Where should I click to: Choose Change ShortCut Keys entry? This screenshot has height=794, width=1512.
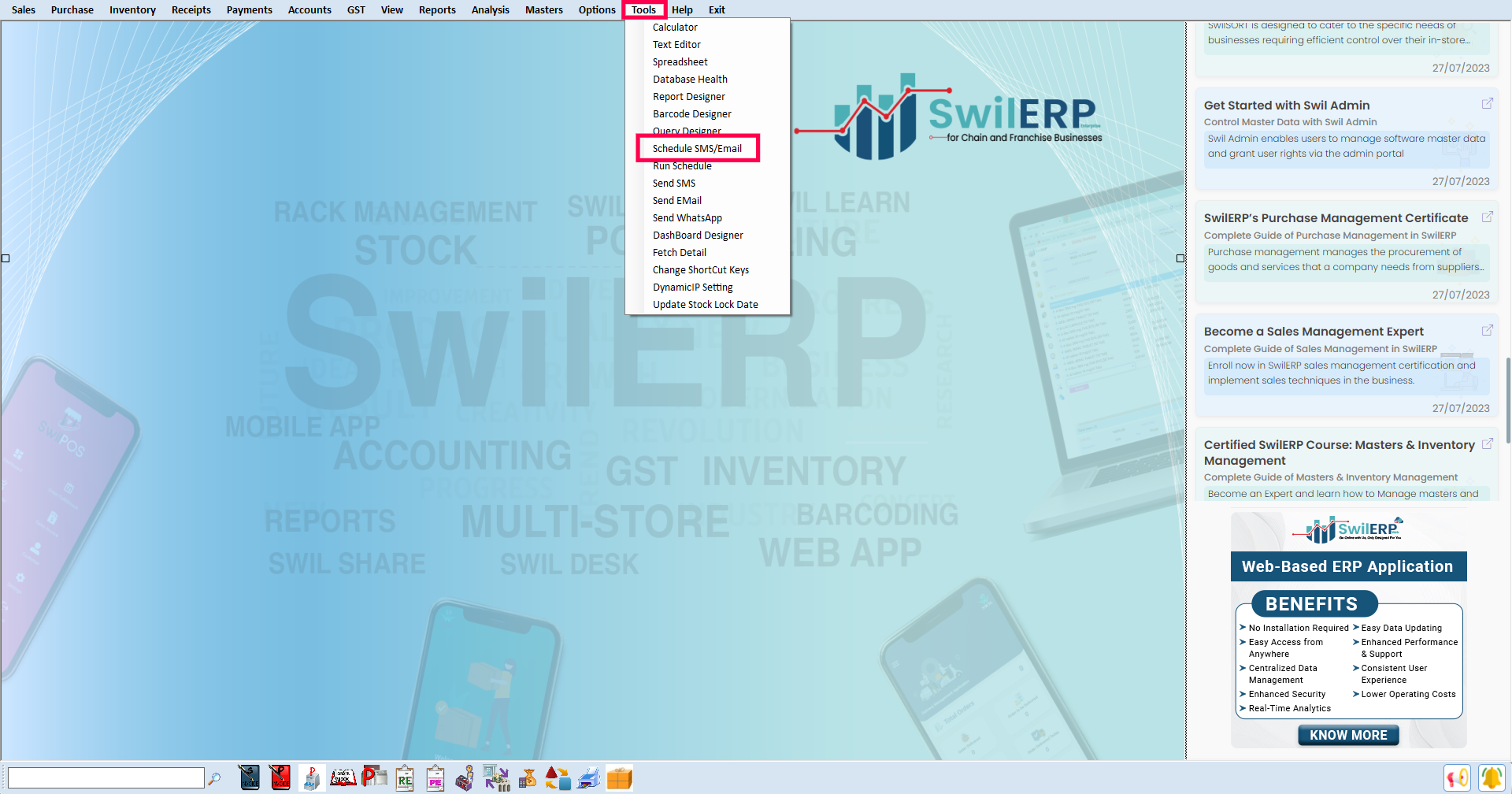point(707,270)
